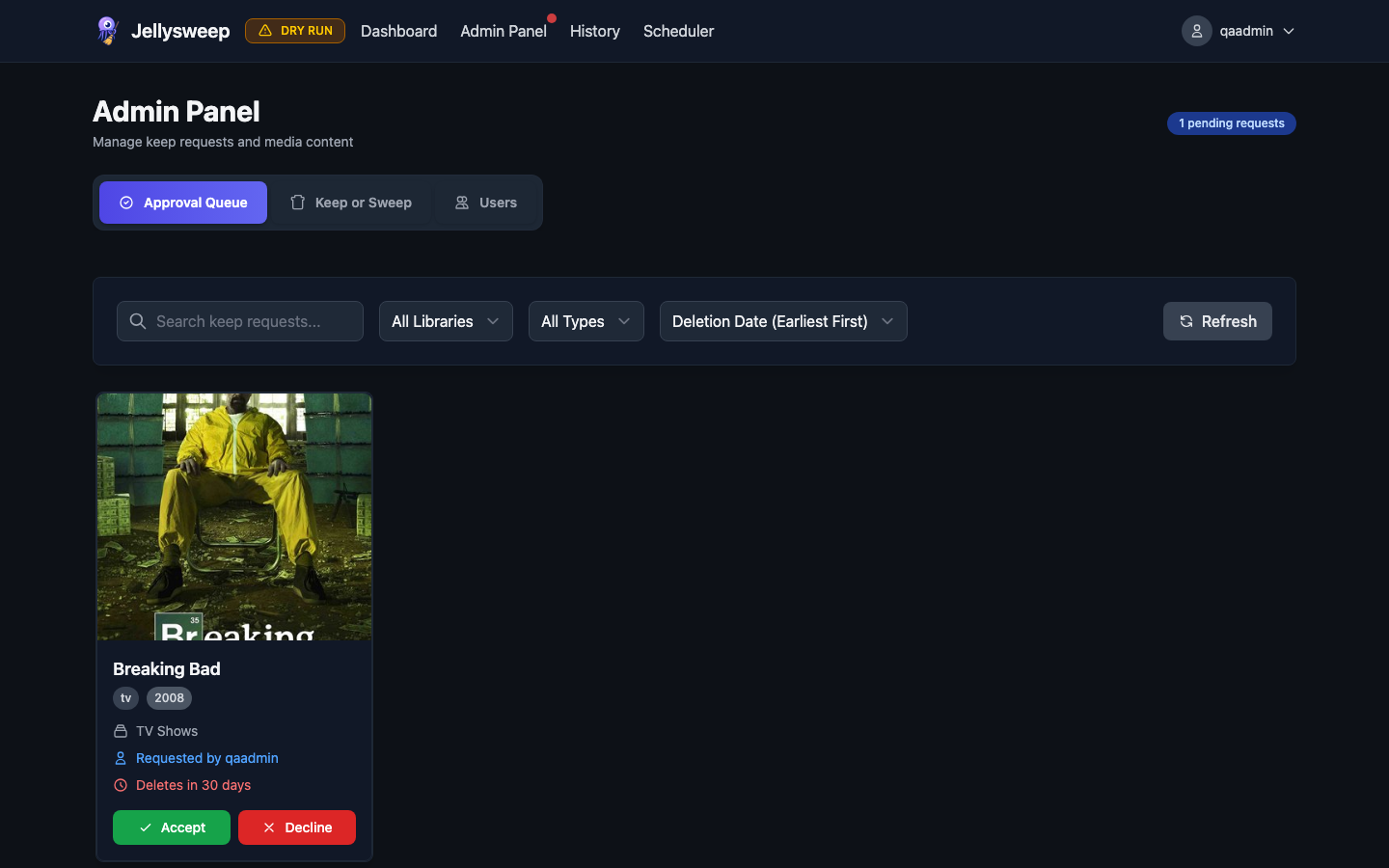Expand the qaadmin account menu chevron
1389x868 pixels.
tap(1289, 31)
